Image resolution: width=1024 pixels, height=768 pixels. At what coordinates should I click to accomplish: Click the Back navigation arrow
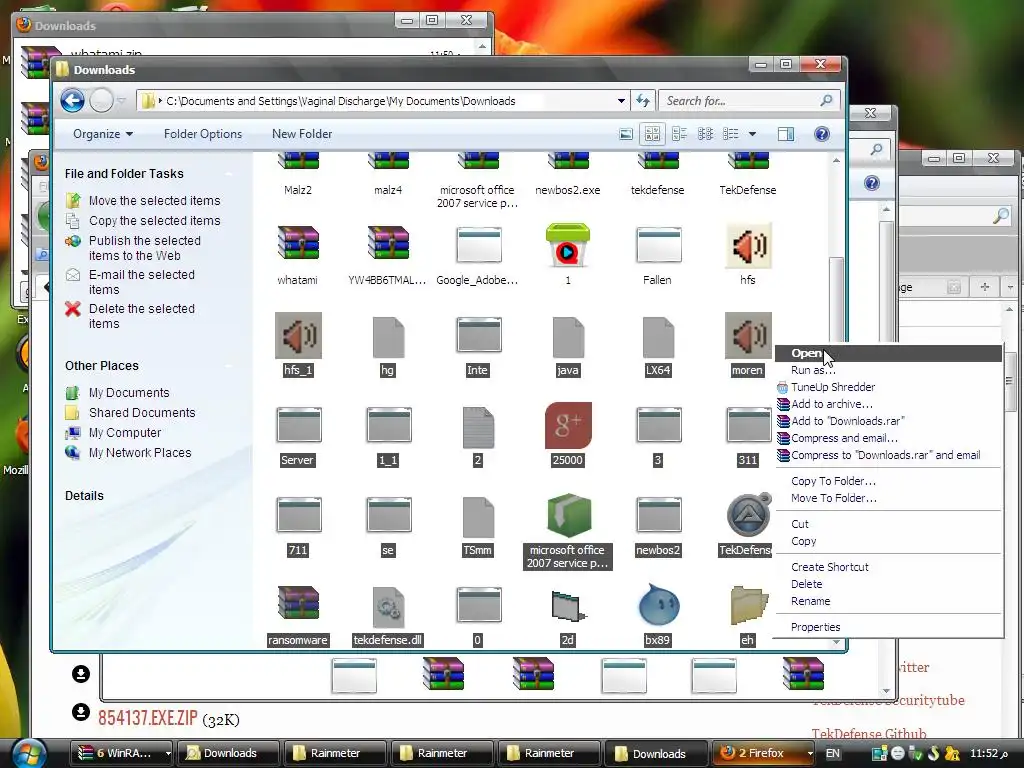click(72, 101)
